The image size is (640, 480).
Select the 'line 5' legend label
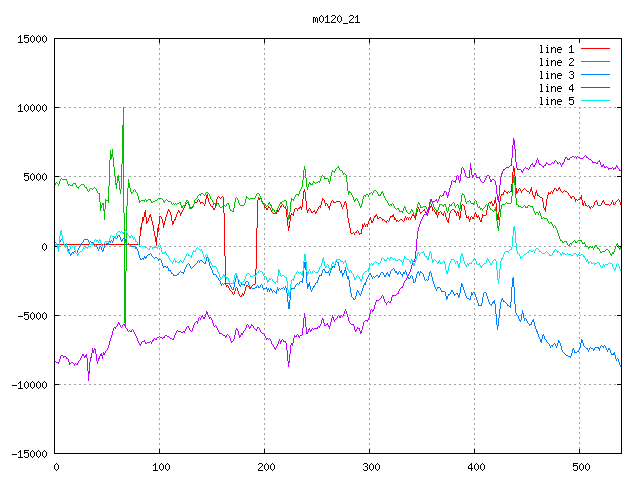point(556,101)
